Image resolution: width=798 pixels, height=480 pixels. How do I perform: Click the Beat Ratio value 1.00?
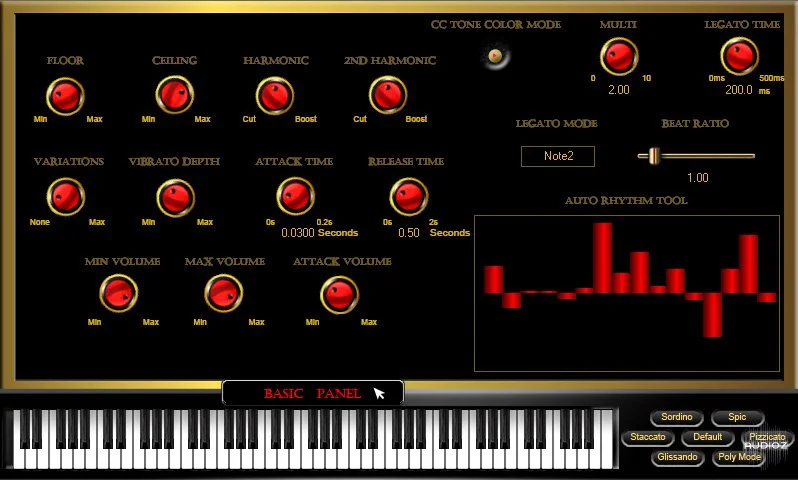pyautogui.click(x=698, y=178)
